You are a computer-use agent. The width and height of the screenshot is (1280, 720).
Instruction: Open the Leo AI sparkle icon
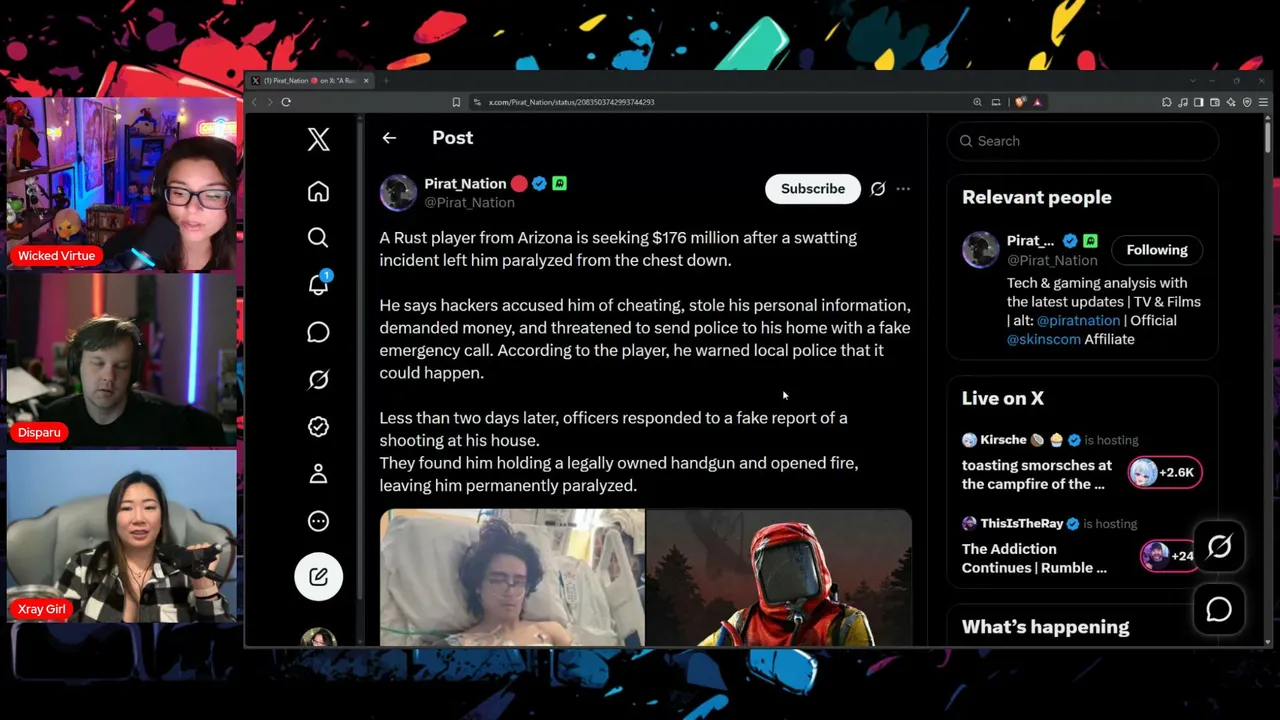coord(1231,102)
